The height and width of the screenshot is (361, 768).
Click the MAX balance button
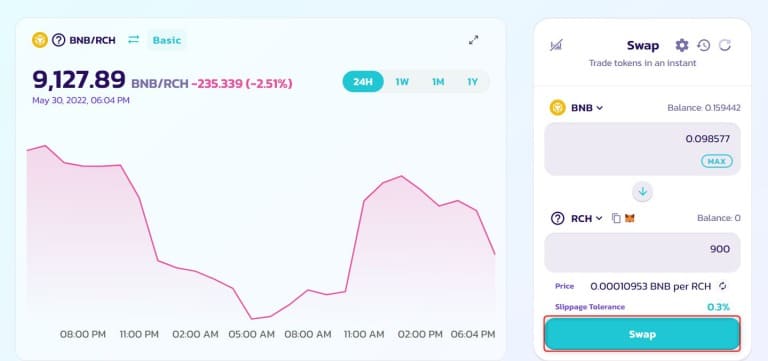[x=717, y=161]
